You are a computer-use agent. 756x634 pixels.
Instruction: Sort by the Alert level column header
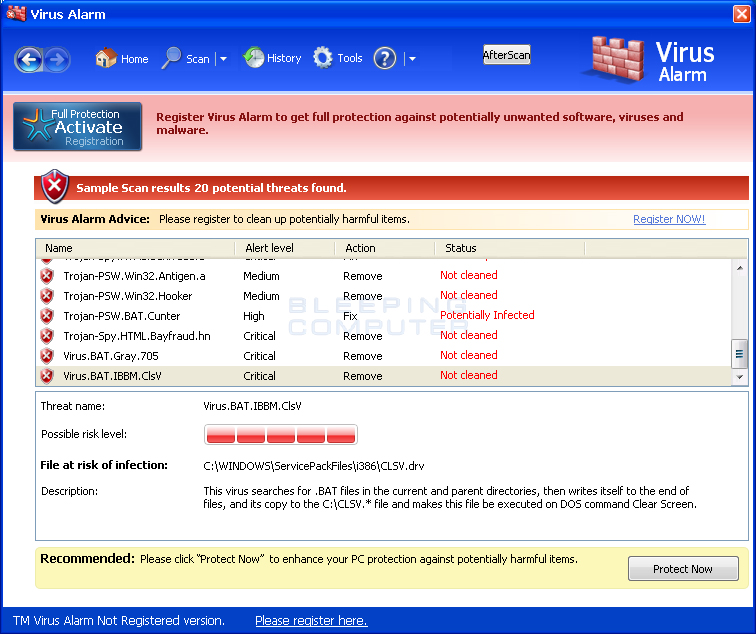coord(285,248)
